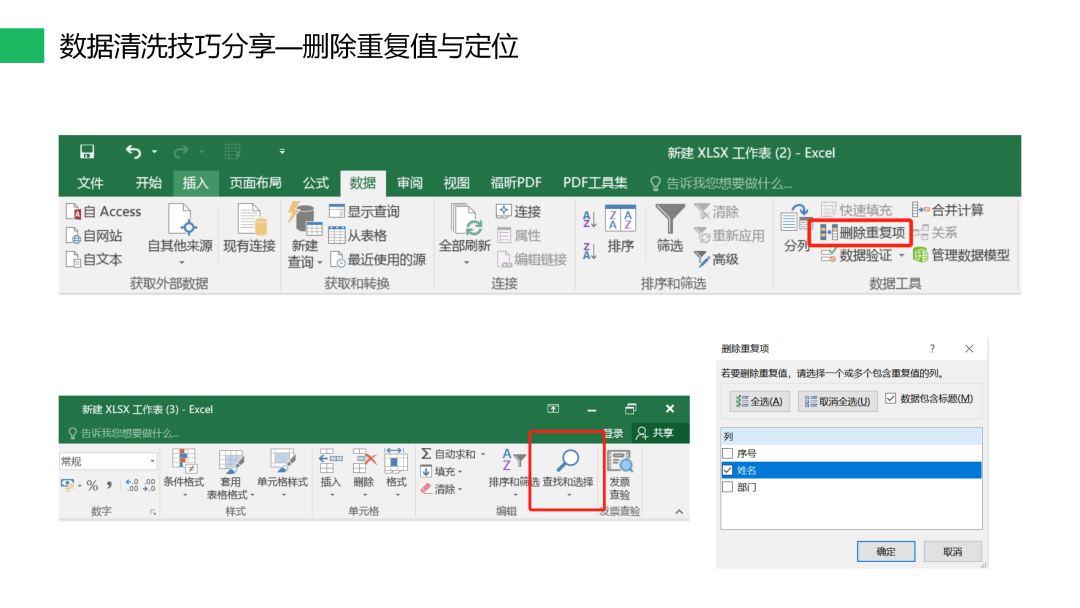This screenshot has width=1080, height=608.
Task: Click the 取消全选(U) button
Action: click(837, 401)
